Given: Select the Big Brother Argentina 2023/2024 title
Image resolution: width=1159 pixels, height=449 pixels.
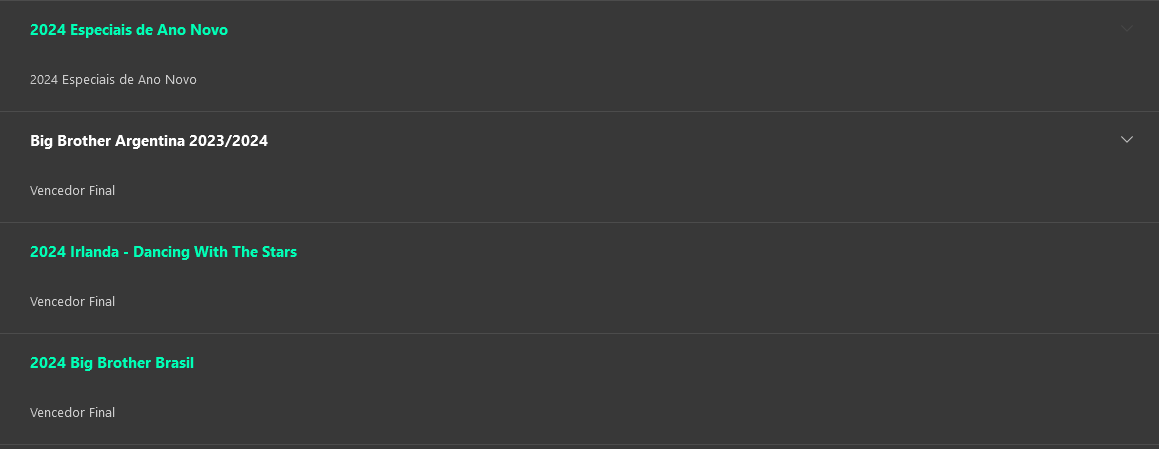Looking at the screenshot, I should pyautogui.click(x=149, y=141).
